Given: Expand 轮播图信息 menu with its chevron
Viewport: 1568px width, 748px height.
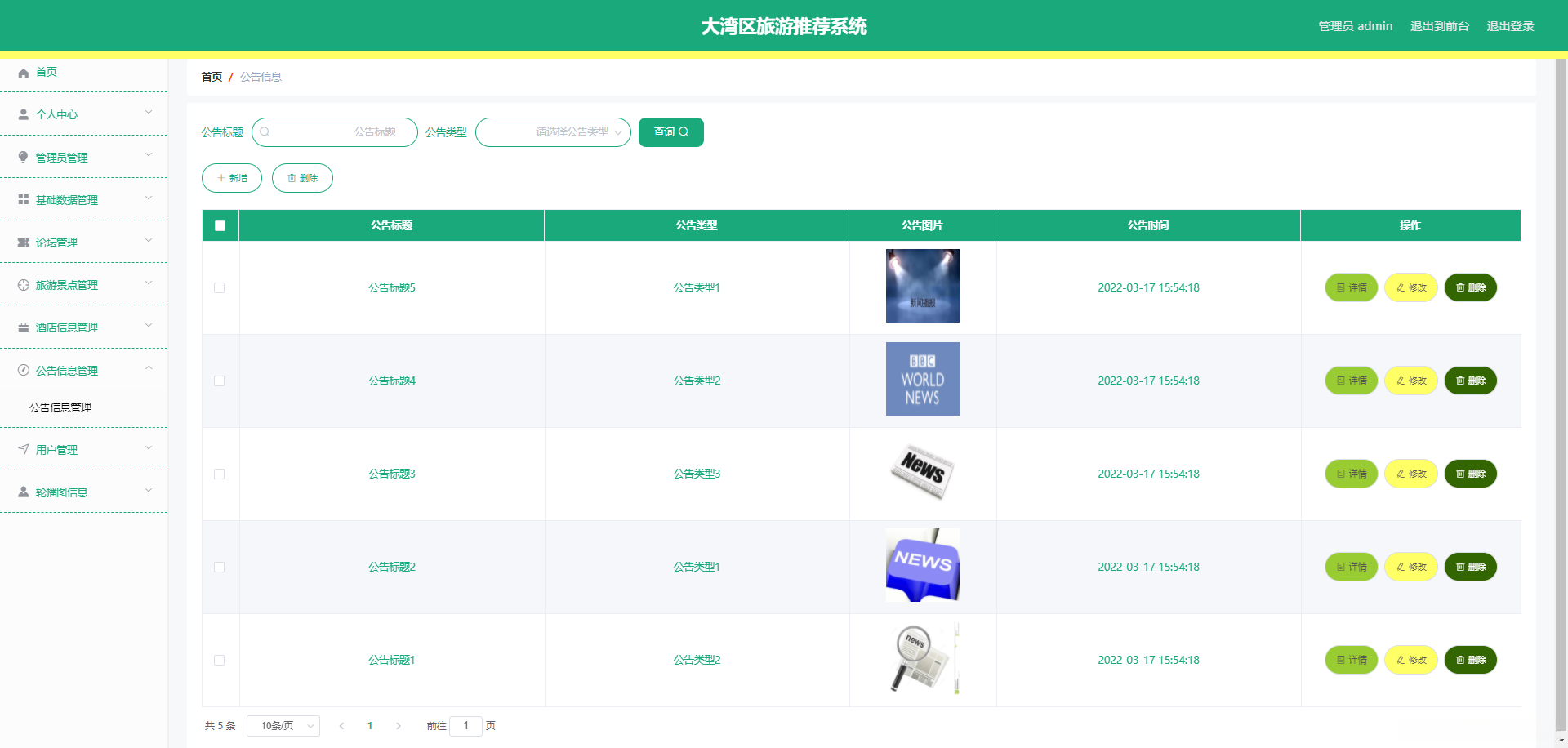Looking at the screenshot, I should [149, 490].
